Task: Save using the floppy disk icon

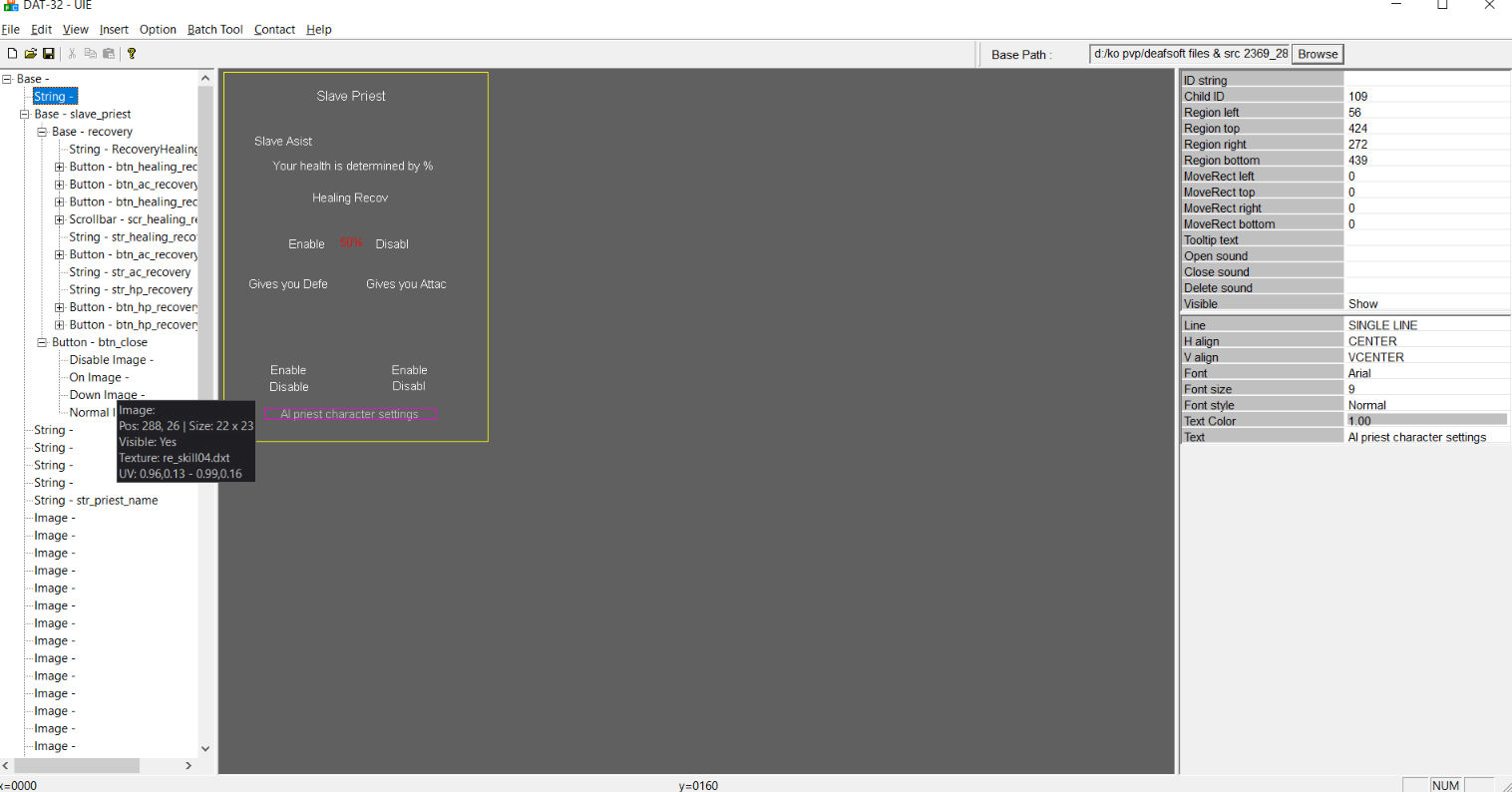Action: click(48, 54)
